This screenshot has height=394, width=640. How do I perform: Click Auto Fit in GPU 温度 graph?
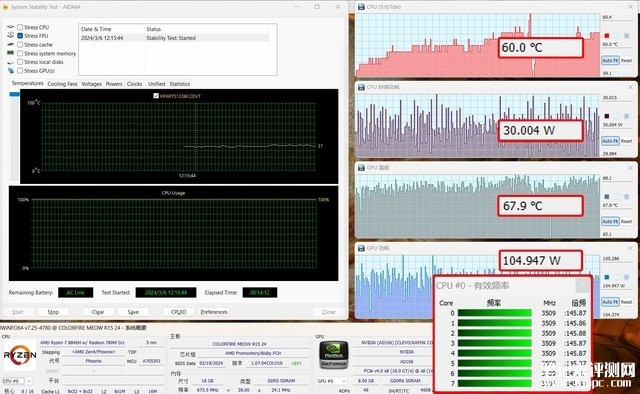tap(610, 221)
